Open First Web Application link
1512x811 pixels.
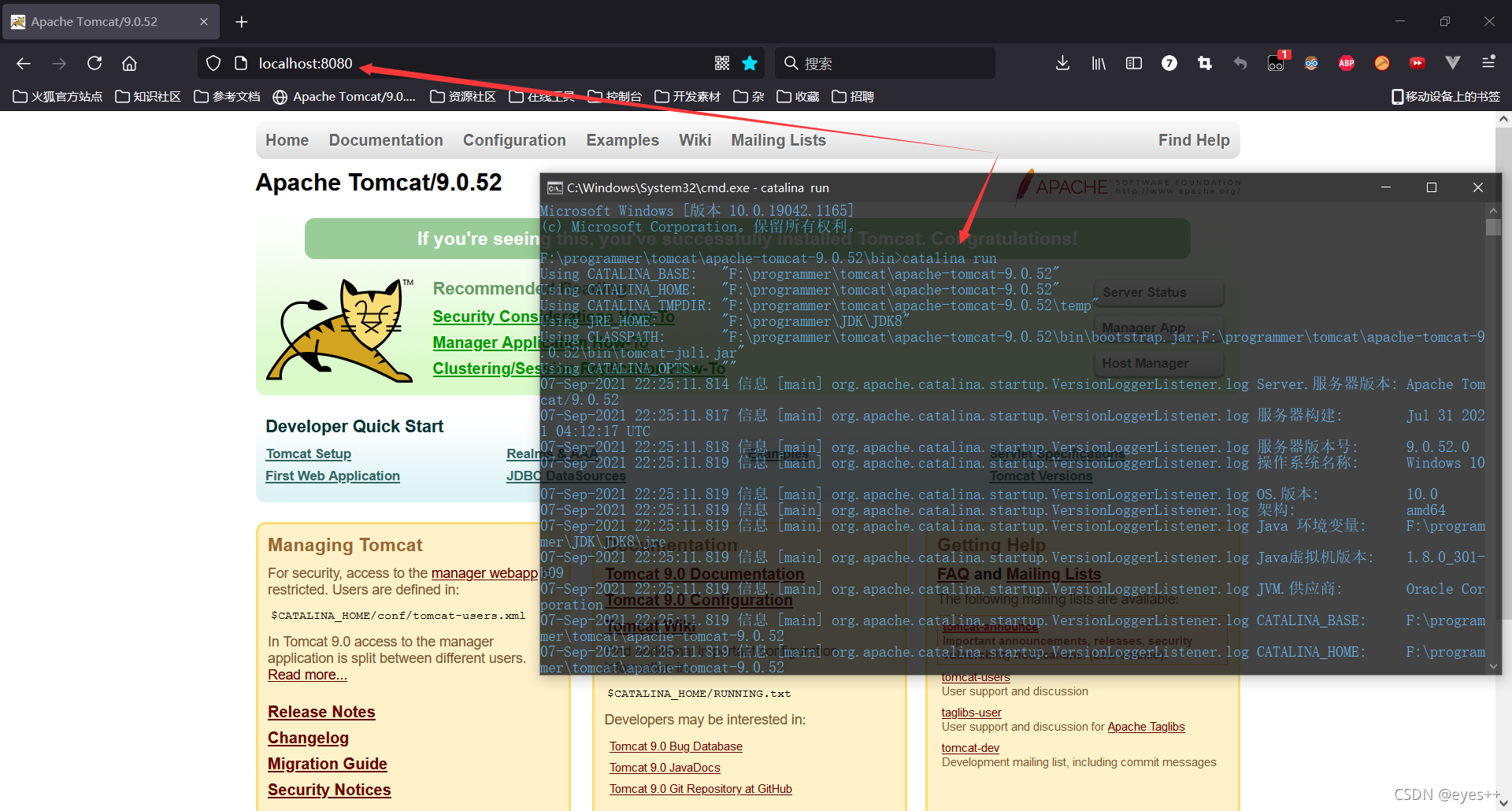pos(332,476)
